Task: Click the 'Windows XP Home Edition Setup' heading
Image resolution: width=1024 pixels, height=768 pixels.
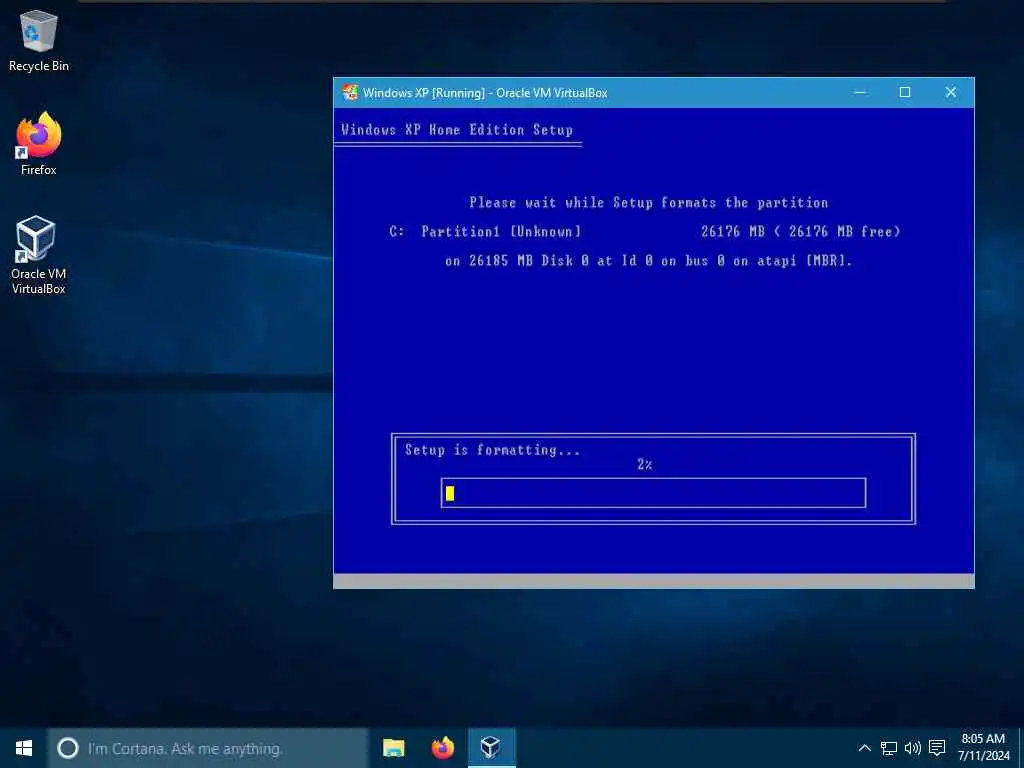Action: click(x=456, y=129)
